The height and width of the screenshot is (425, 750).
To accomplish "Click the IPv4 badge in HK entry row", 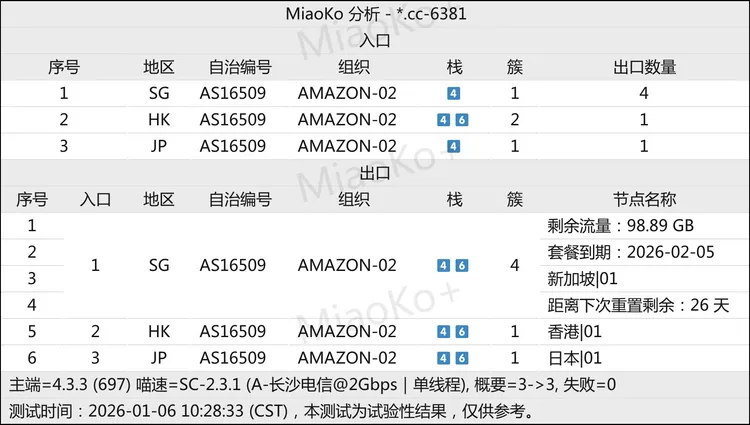I will tap(444, 120).
